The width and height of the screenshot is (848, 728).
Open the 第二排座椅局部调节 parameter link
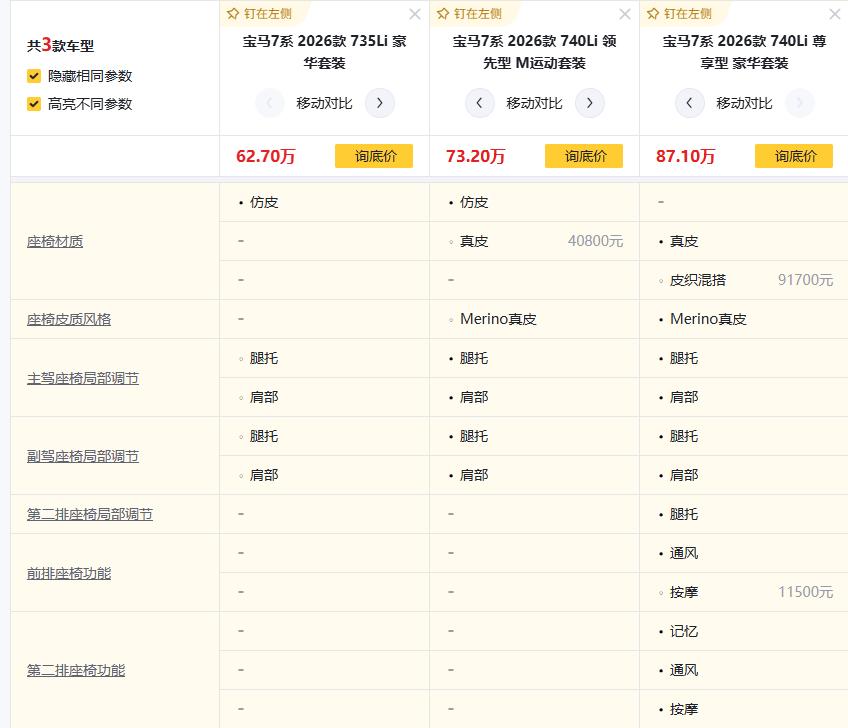click(x=90, y=514)
